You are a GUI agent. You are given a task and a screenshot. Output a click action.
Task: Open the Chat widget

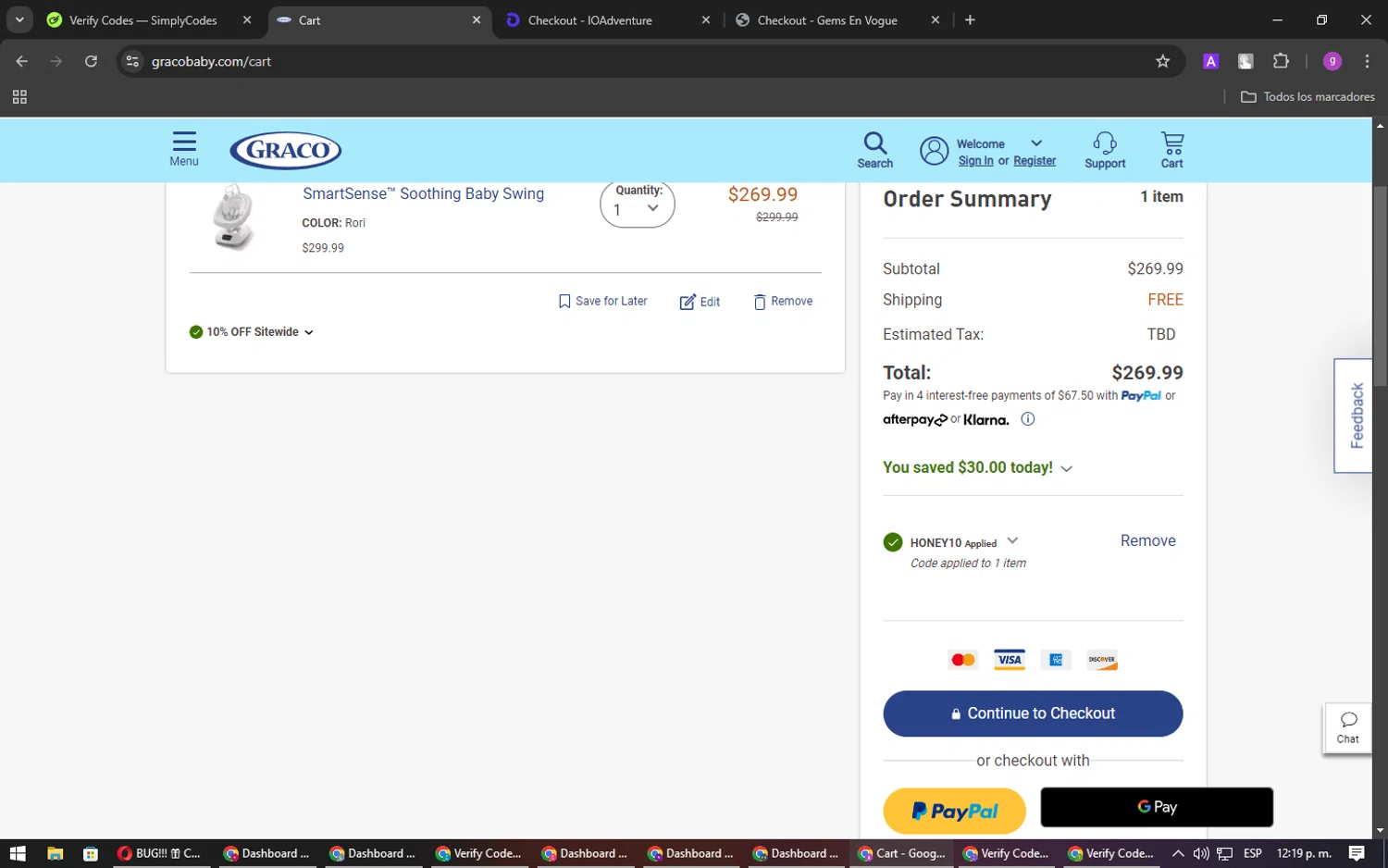click(1348, 728)
